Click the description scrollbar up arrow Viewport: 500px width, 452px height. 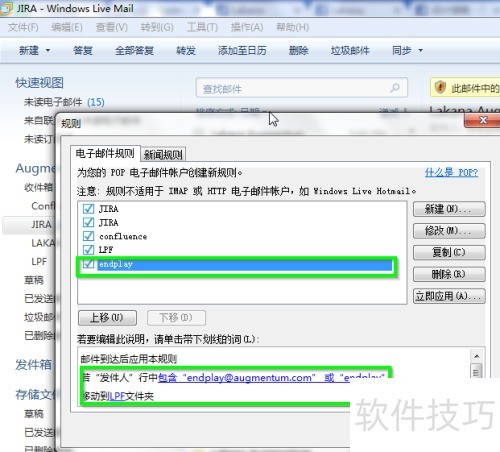tap(477, 356)
